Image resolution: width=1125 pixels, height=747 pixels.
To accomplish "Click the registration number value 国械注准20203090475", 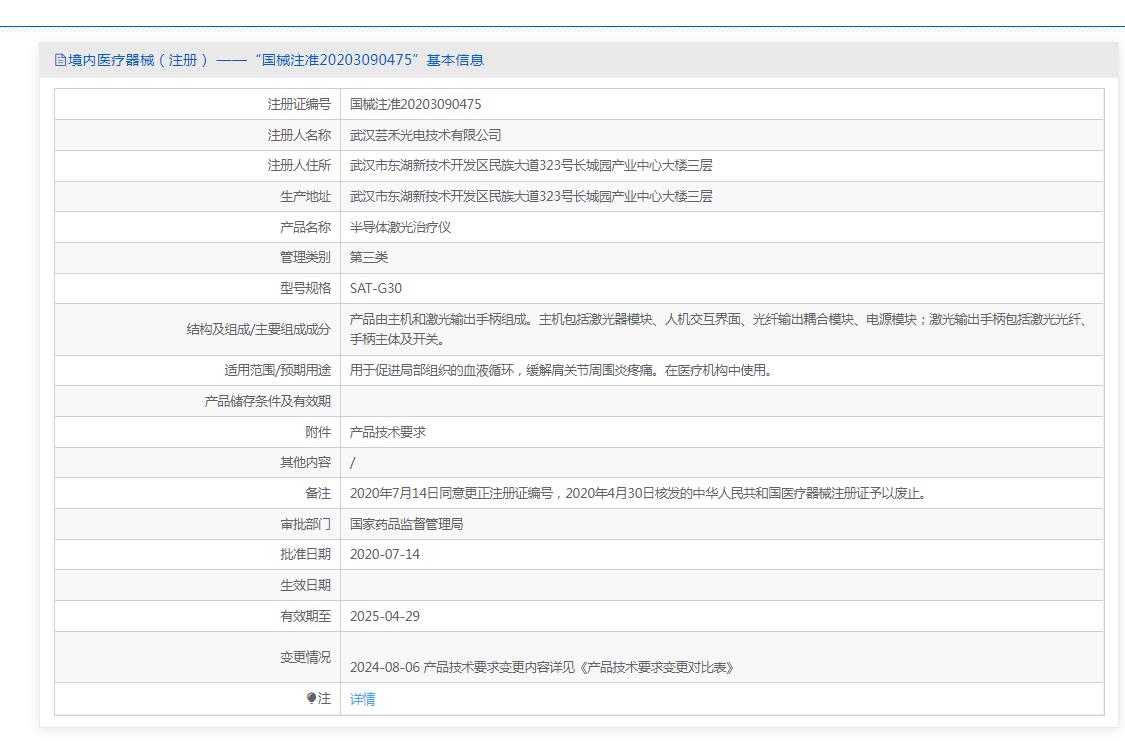I will (x=415, y=104).
